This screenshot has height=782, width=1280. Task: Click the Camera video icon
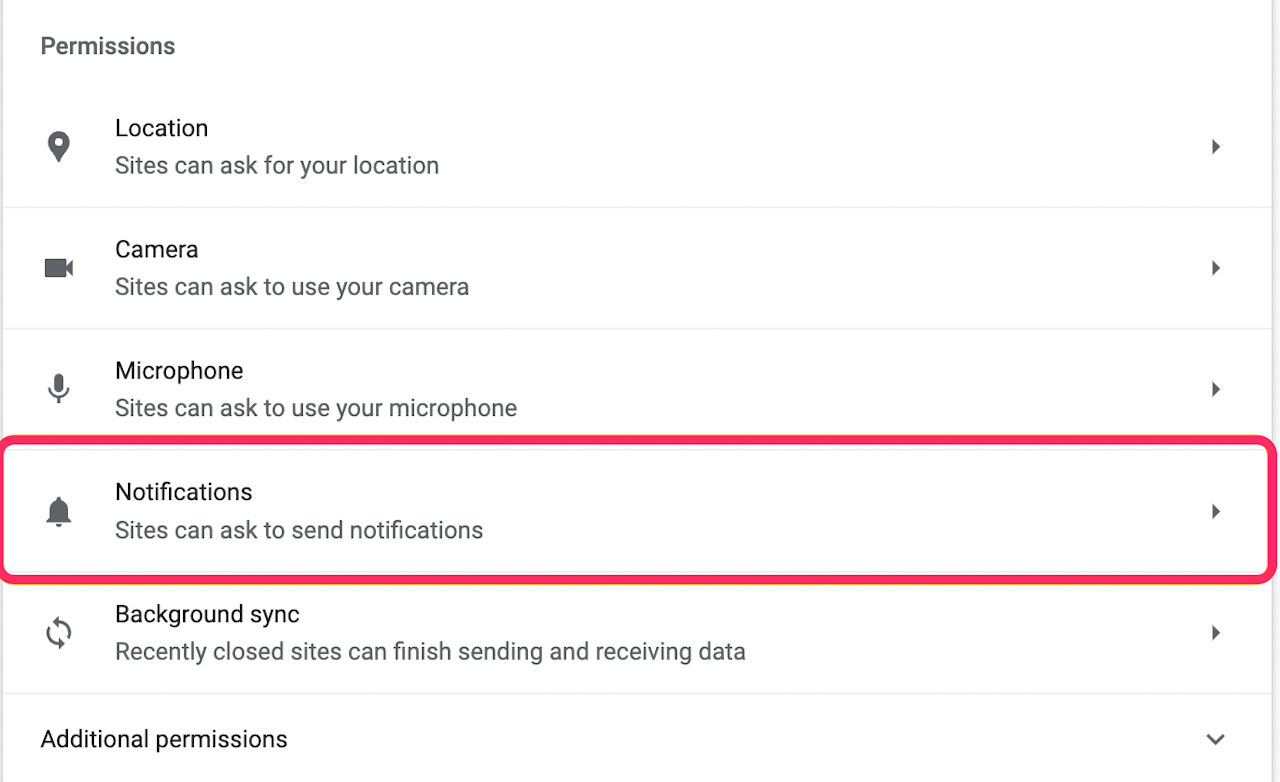(x=59, y=268)
